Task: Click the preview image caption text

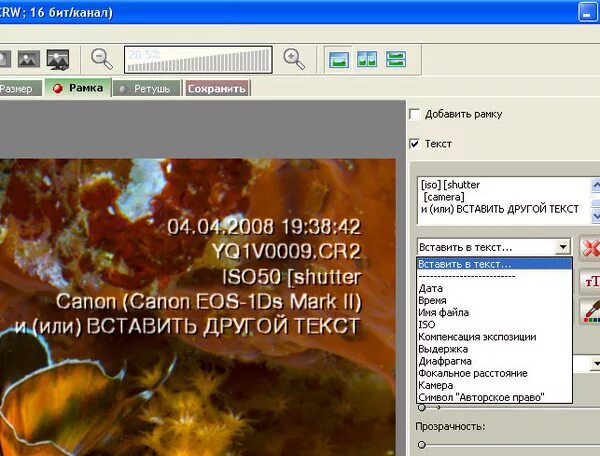Action: coord(188,277)
